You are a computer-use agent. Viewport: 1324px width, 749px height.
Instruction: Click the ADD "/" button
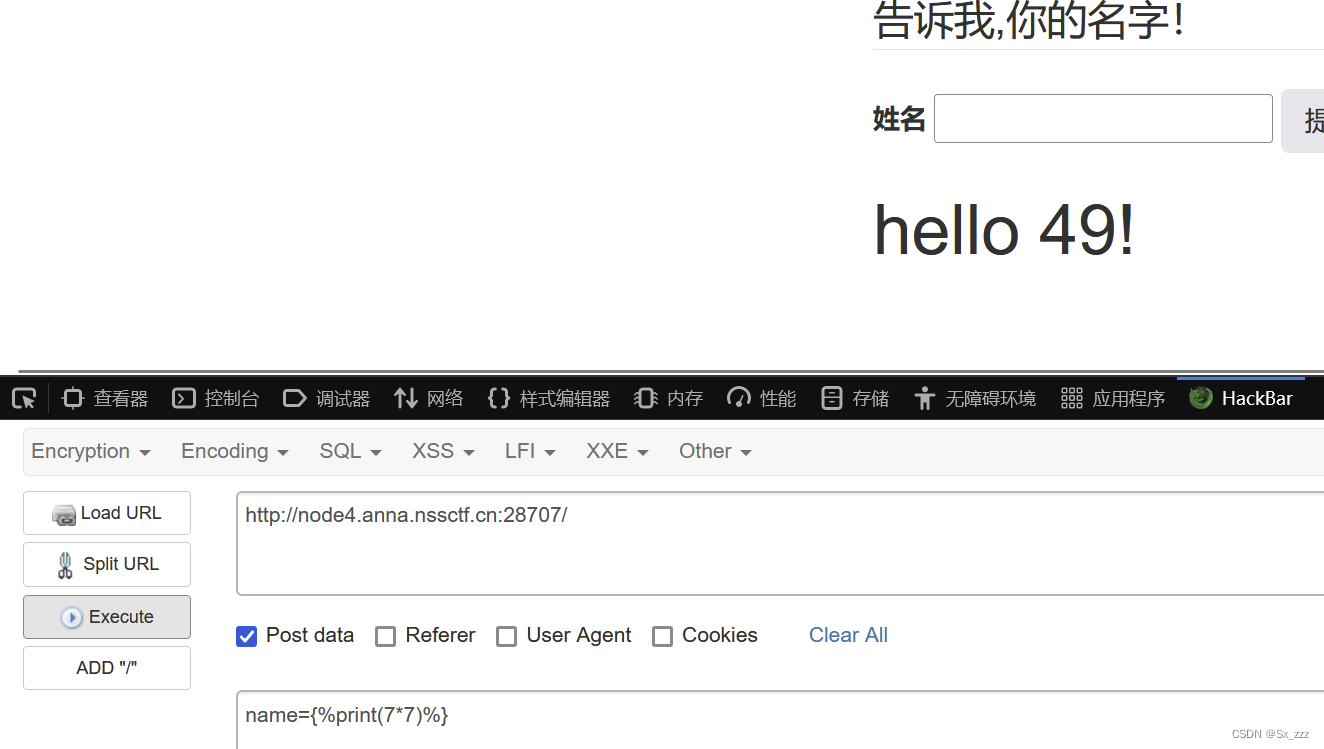pos(107,668)
